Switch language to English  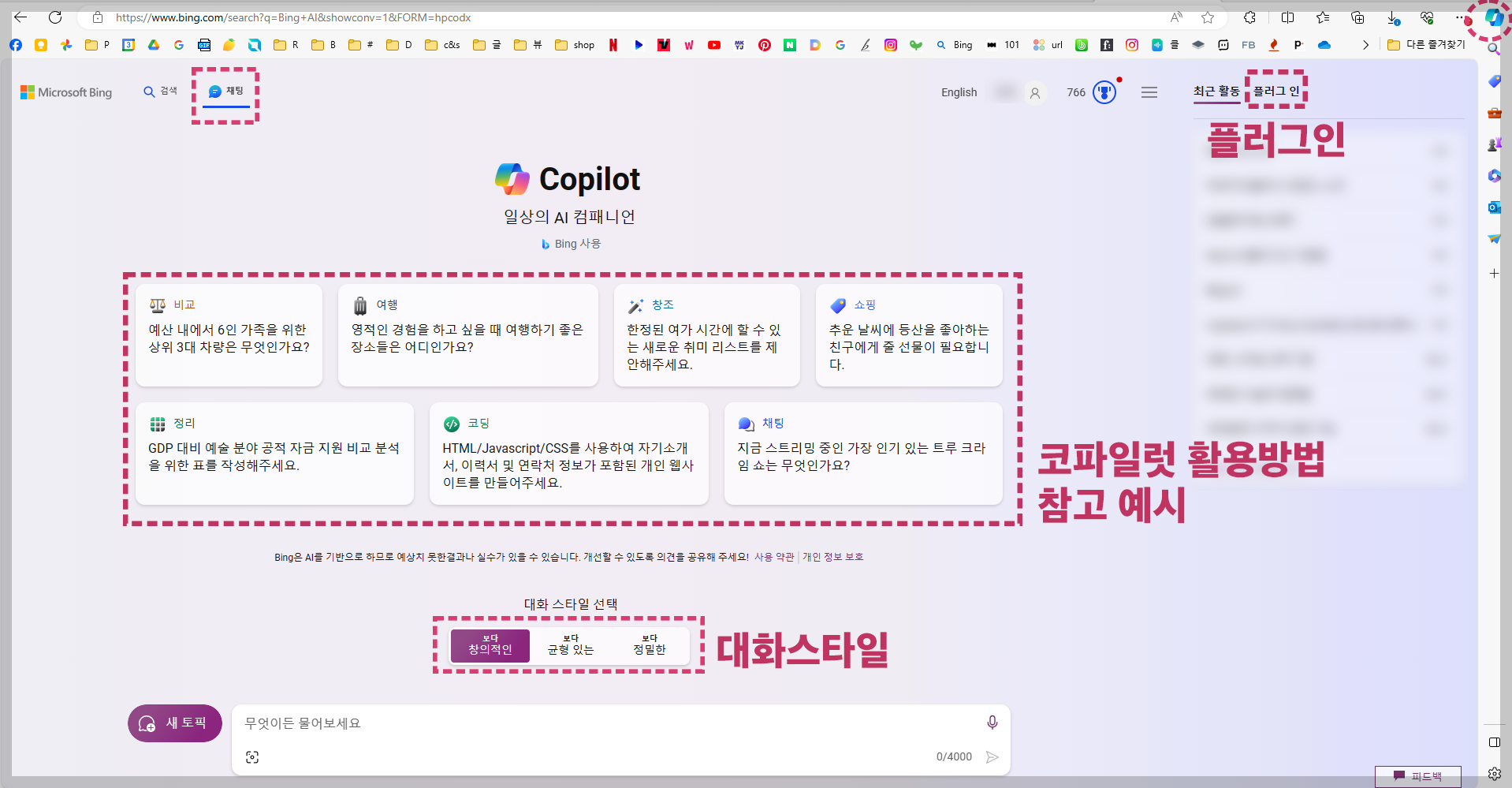tap(959, 92)
